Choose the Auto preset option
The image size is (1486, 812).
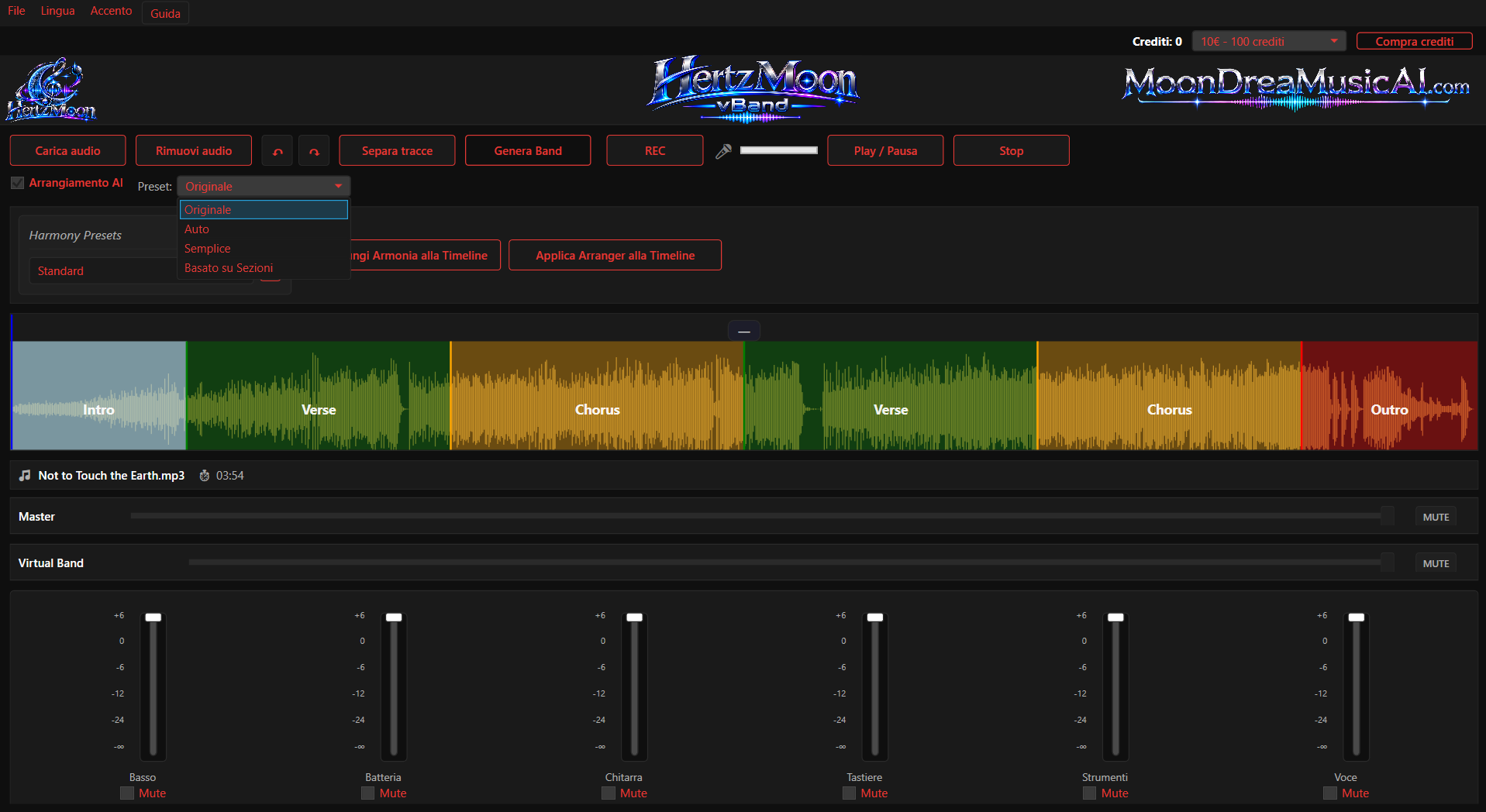(264, 229)
